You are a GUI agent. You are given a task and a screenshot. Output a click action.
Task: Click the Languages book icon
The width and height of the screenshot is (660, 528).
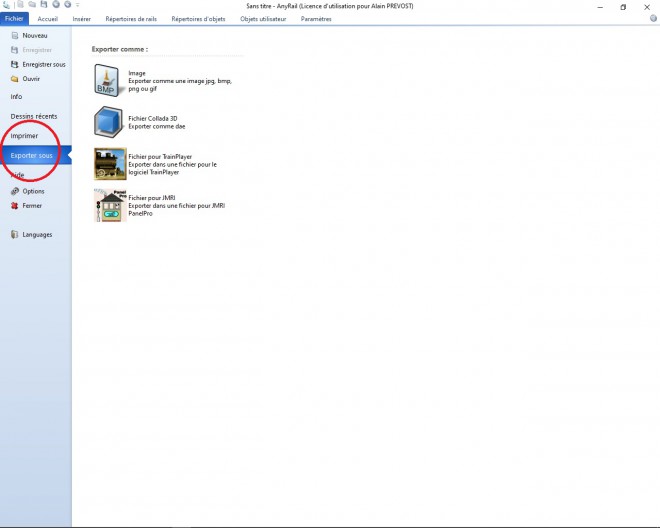coord(15,235)
